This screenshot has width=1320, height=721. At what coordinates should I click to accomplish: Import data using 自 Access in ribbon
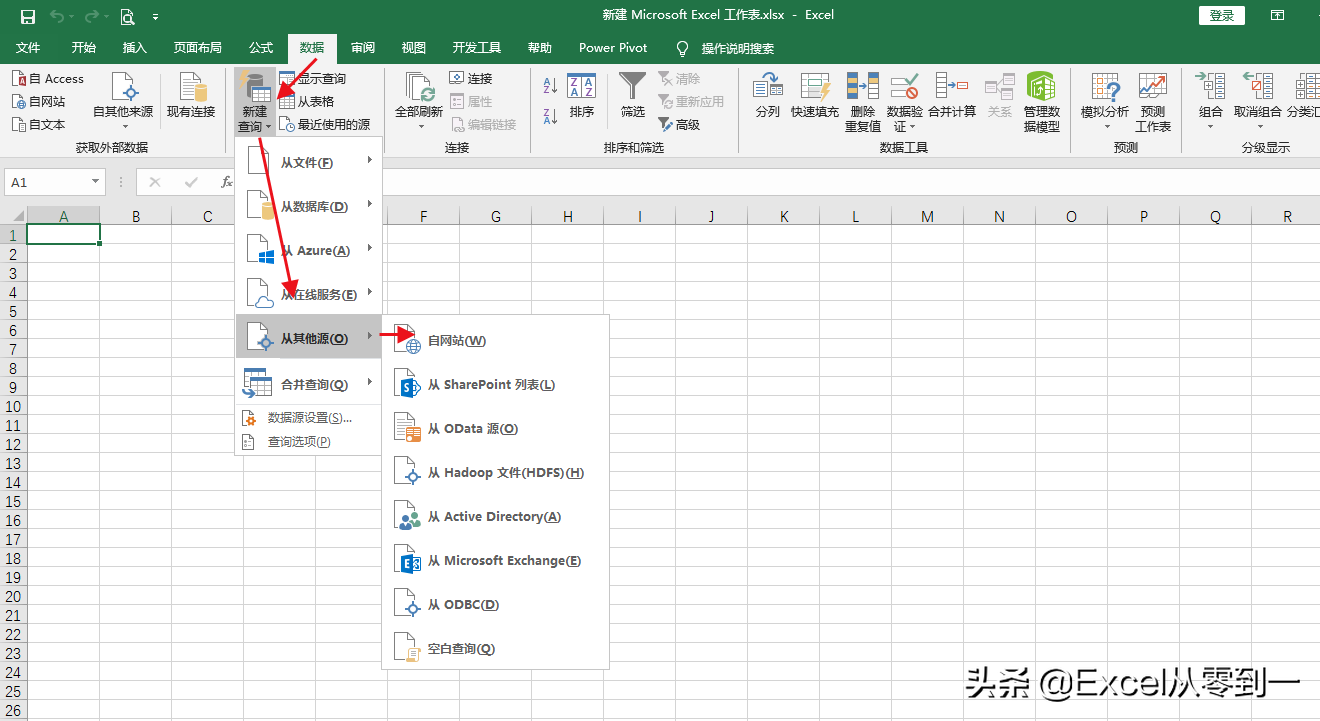click(x=48, y=79)
